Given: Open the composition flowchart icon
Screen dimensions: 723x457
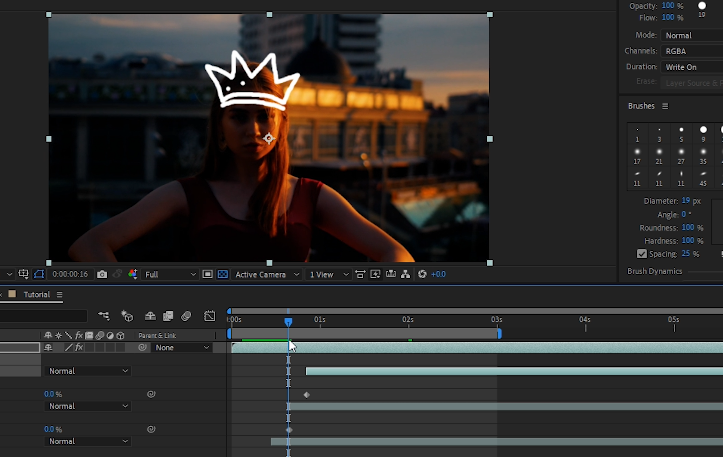Looking at the screenshot, I should 406,274.
